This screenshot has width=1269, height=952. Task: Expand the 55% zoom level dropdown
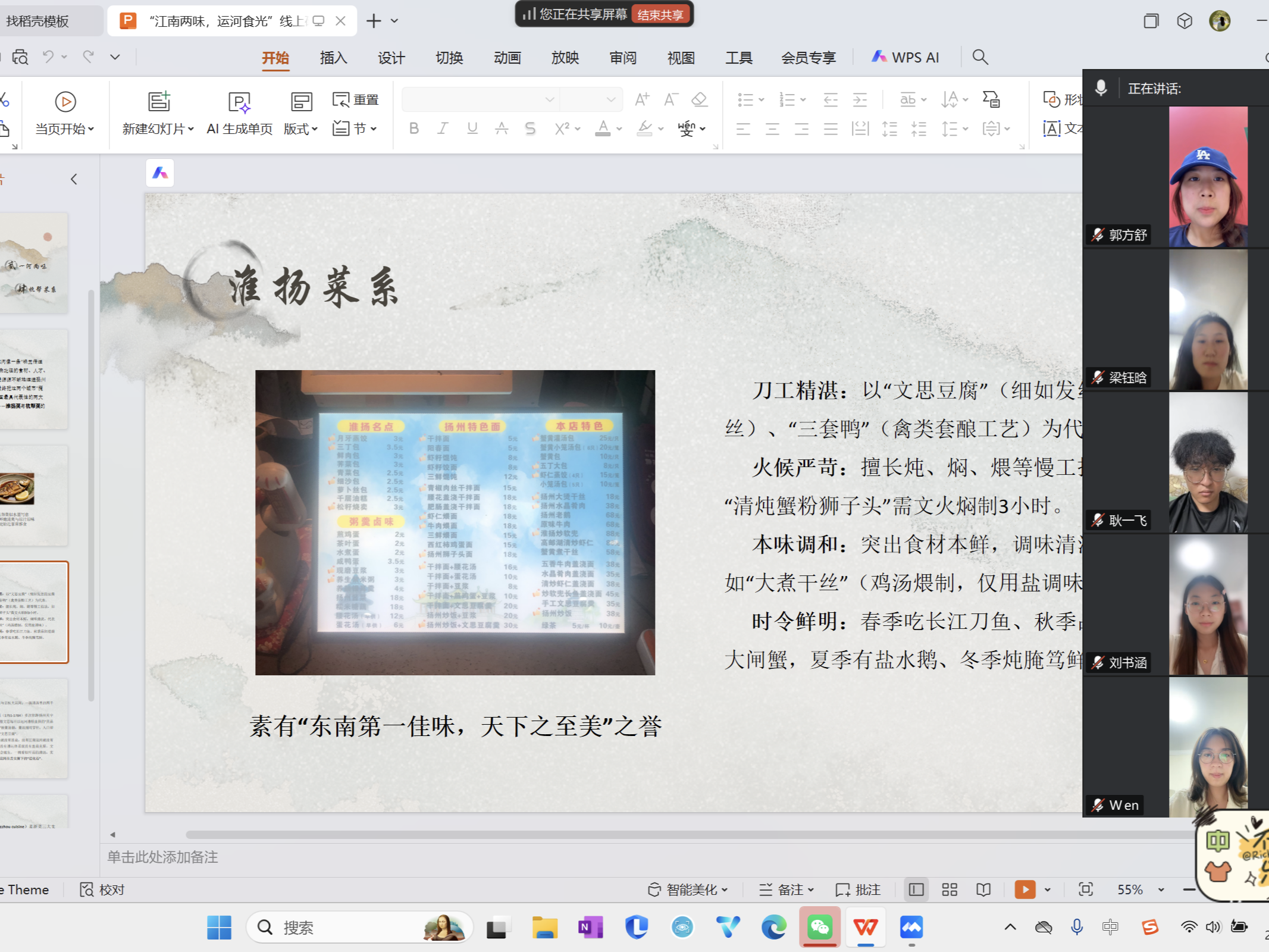(x=1161, y=890)
